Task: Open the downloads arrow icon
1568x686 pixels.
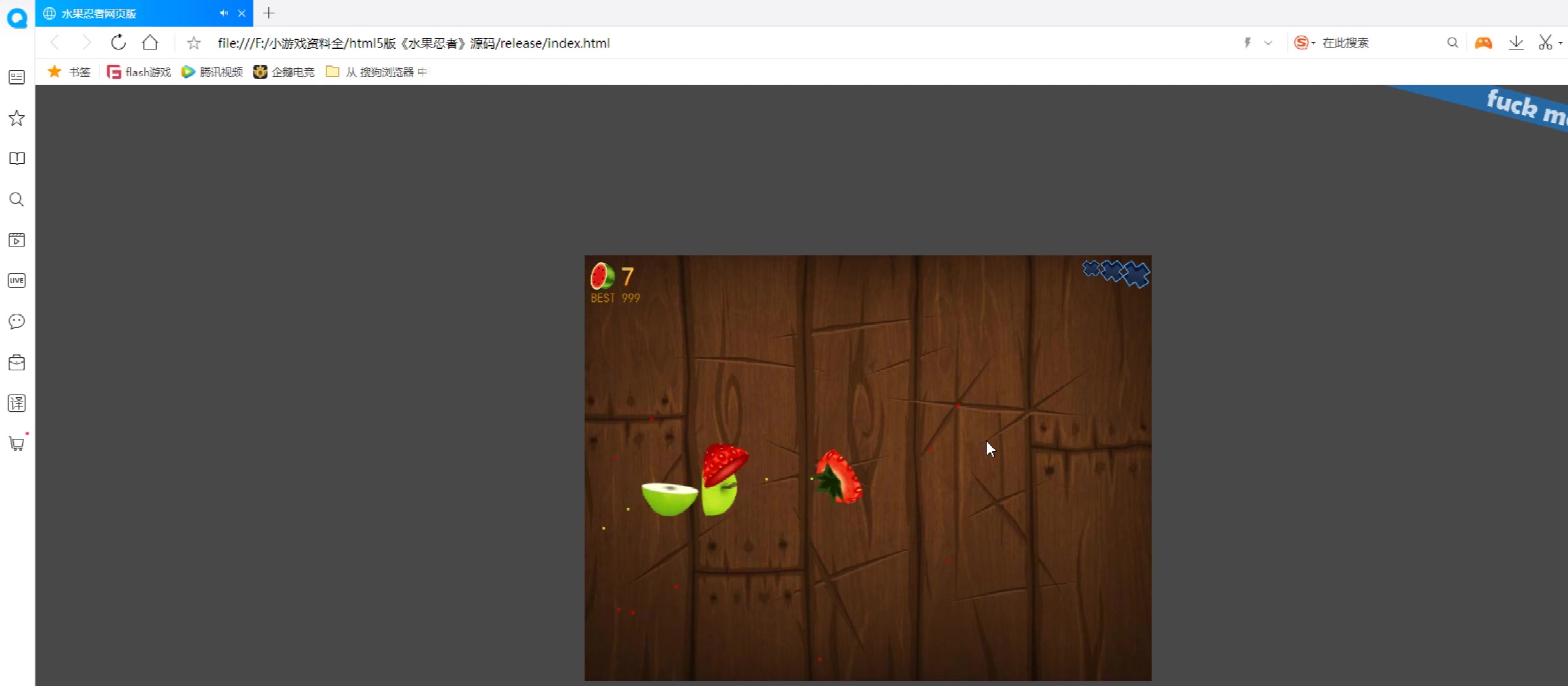Action: [x=1516, y=43]
